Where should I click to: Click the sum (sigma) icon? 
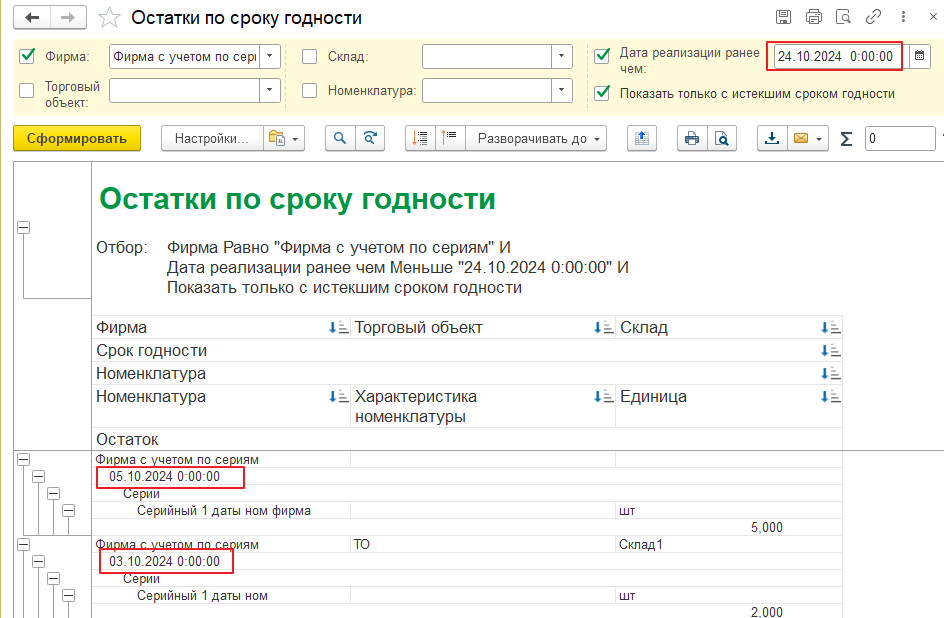[x=846, y=139]
